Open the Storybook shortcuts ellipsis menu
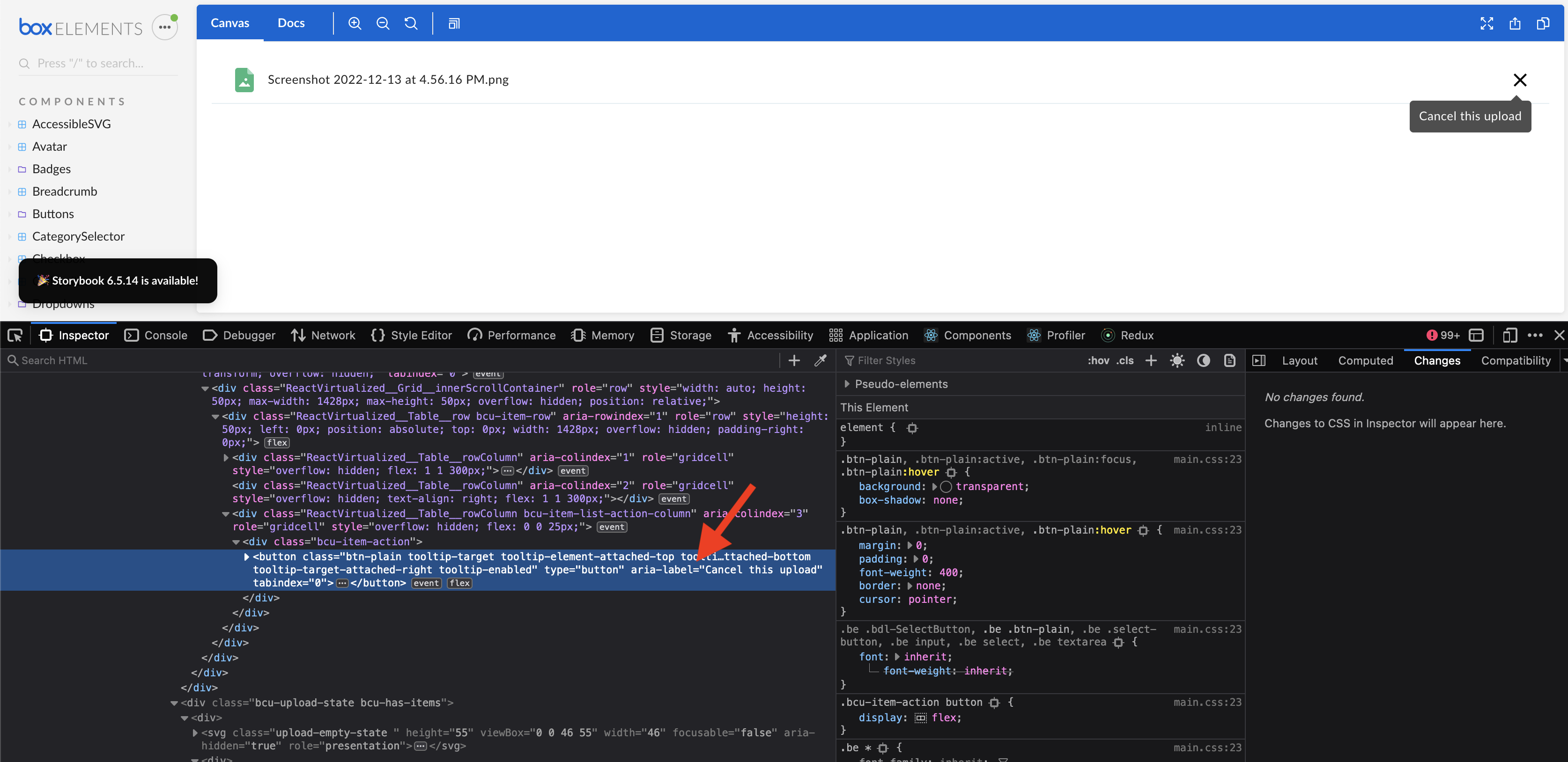This screenshot has height=762, width=1568. click(164, 26)
